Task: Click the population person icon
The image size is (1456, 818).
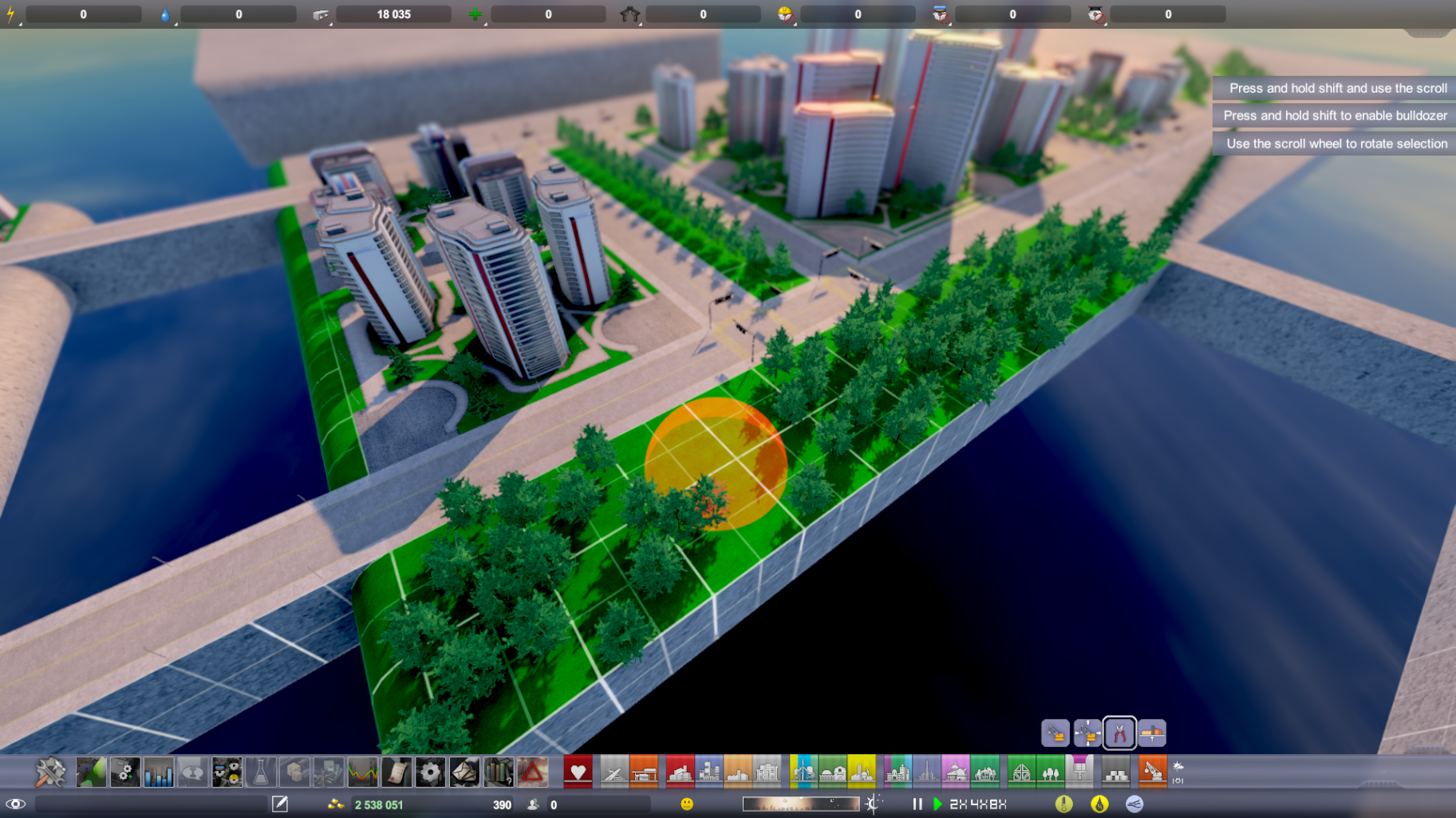Action: point(534,804)
